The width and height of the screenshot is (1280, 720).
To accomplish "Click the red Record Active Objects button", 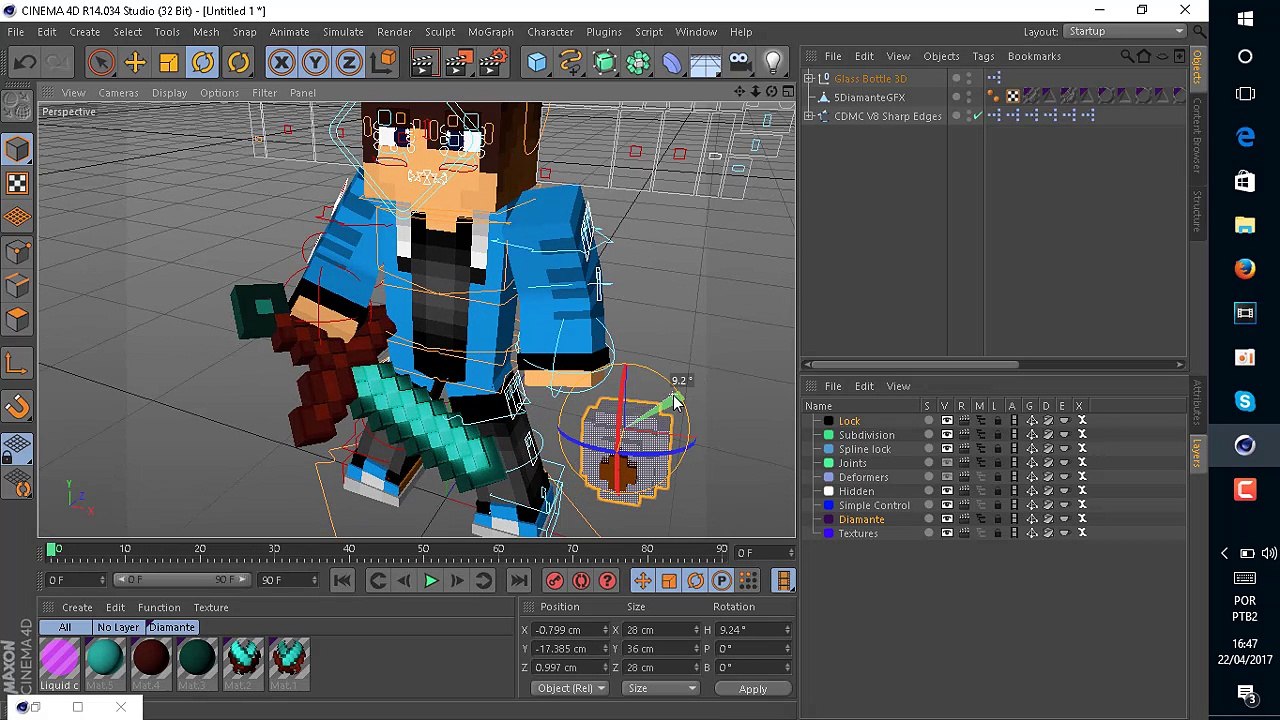I will point(555,581).
